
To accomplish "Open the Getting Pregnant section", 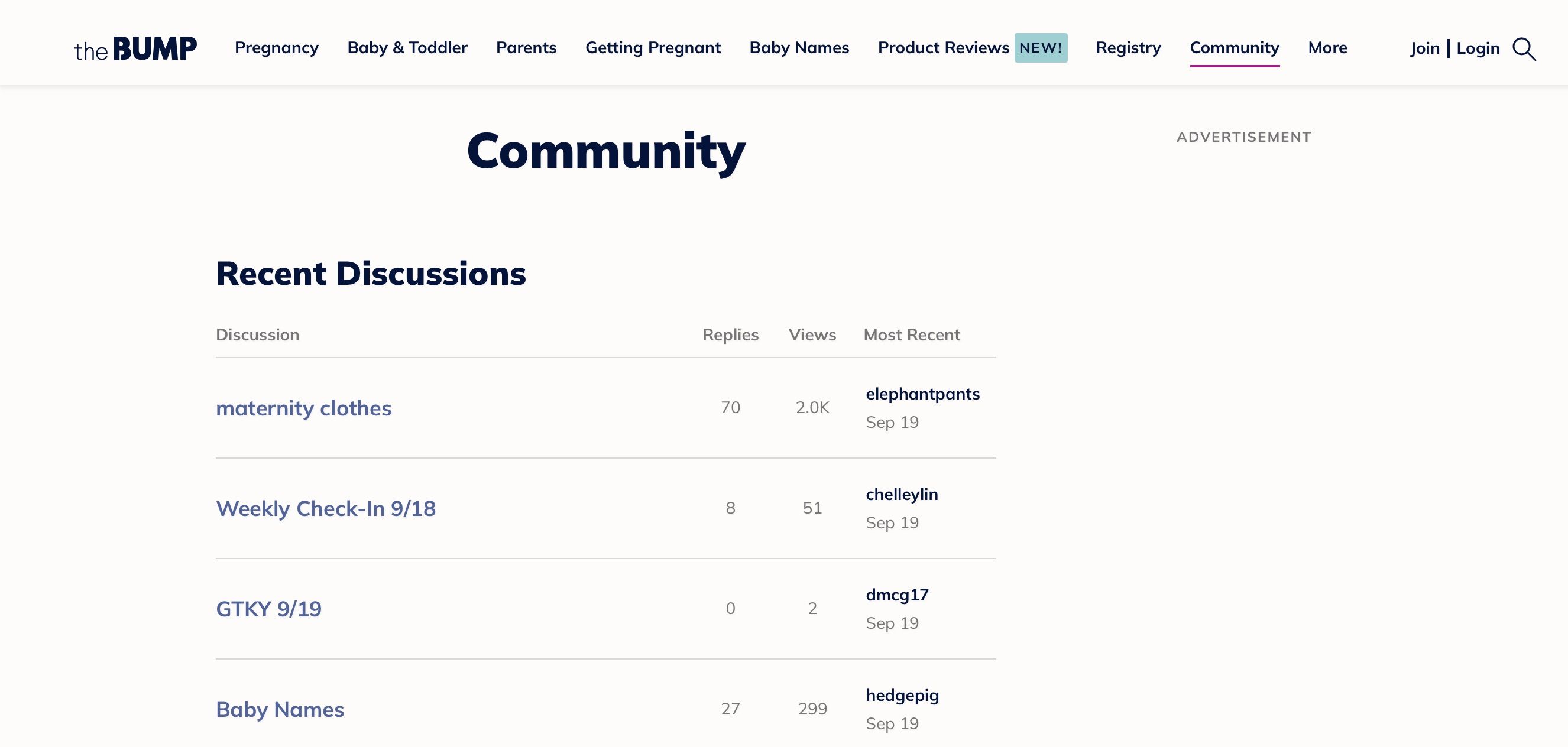I will click(x=653, y=47).
